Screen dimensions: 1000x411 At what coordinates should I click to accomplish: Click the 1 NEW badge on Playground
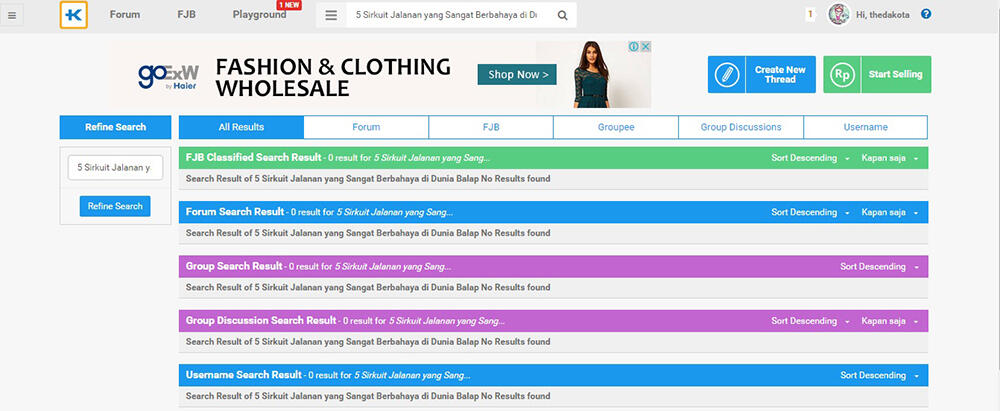tap(290, 5)
